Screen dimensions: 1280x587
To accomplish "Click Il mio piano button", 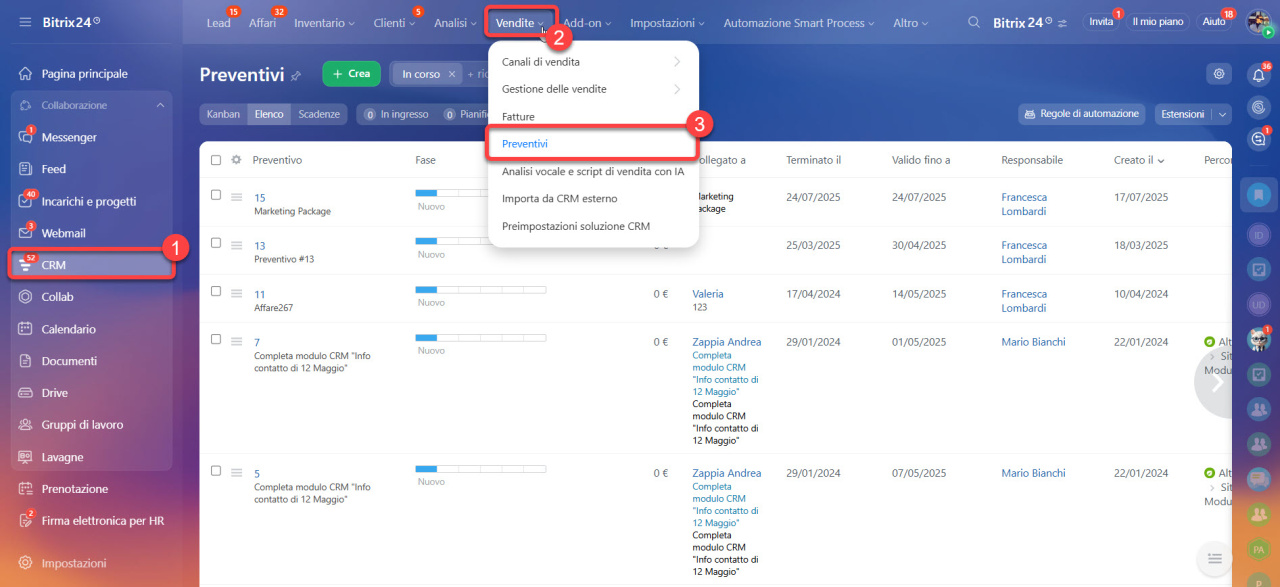I will click(1158, 21).
